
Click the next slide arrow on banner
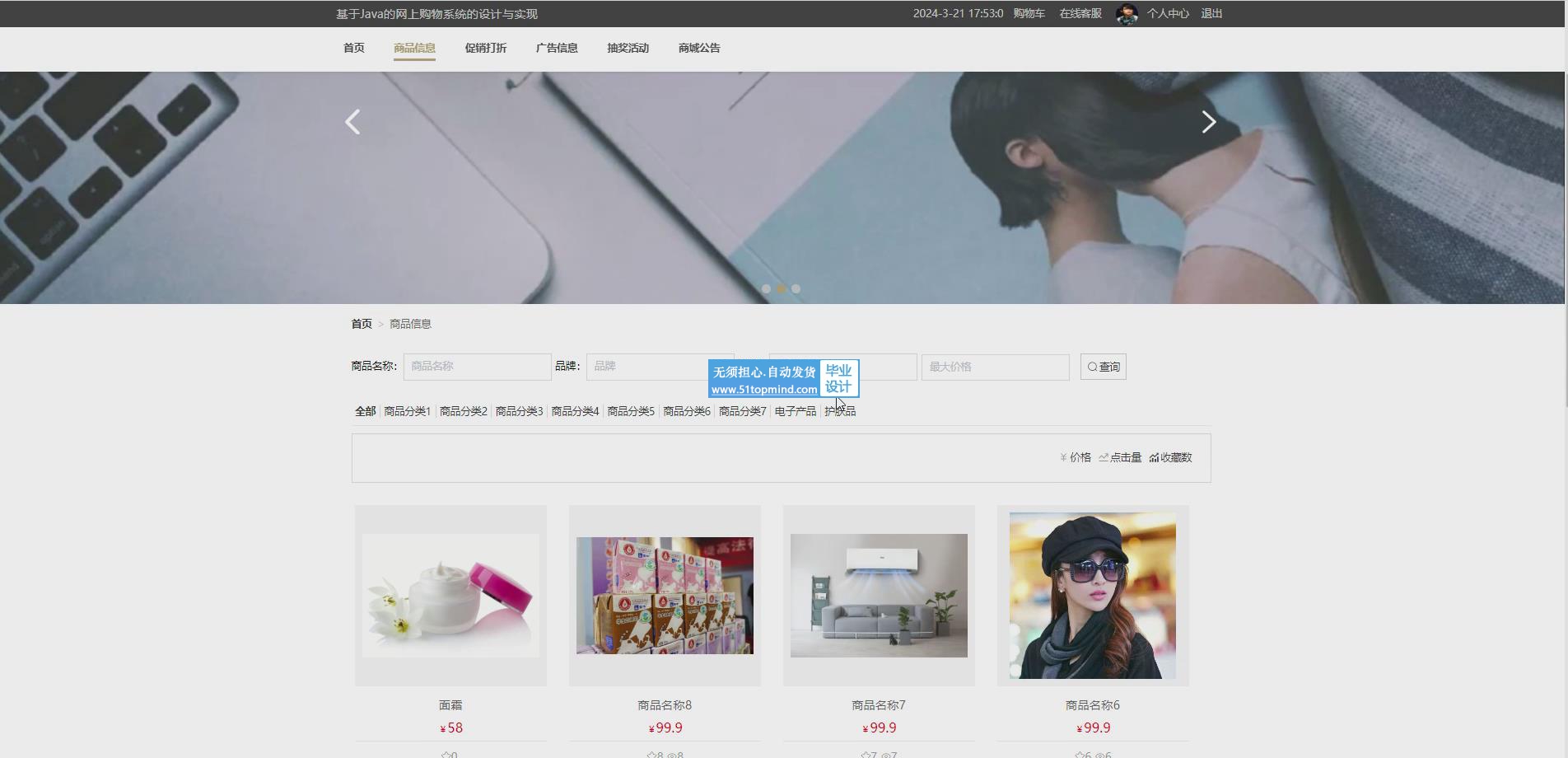pyautogui.click(x=1208, y=122)
